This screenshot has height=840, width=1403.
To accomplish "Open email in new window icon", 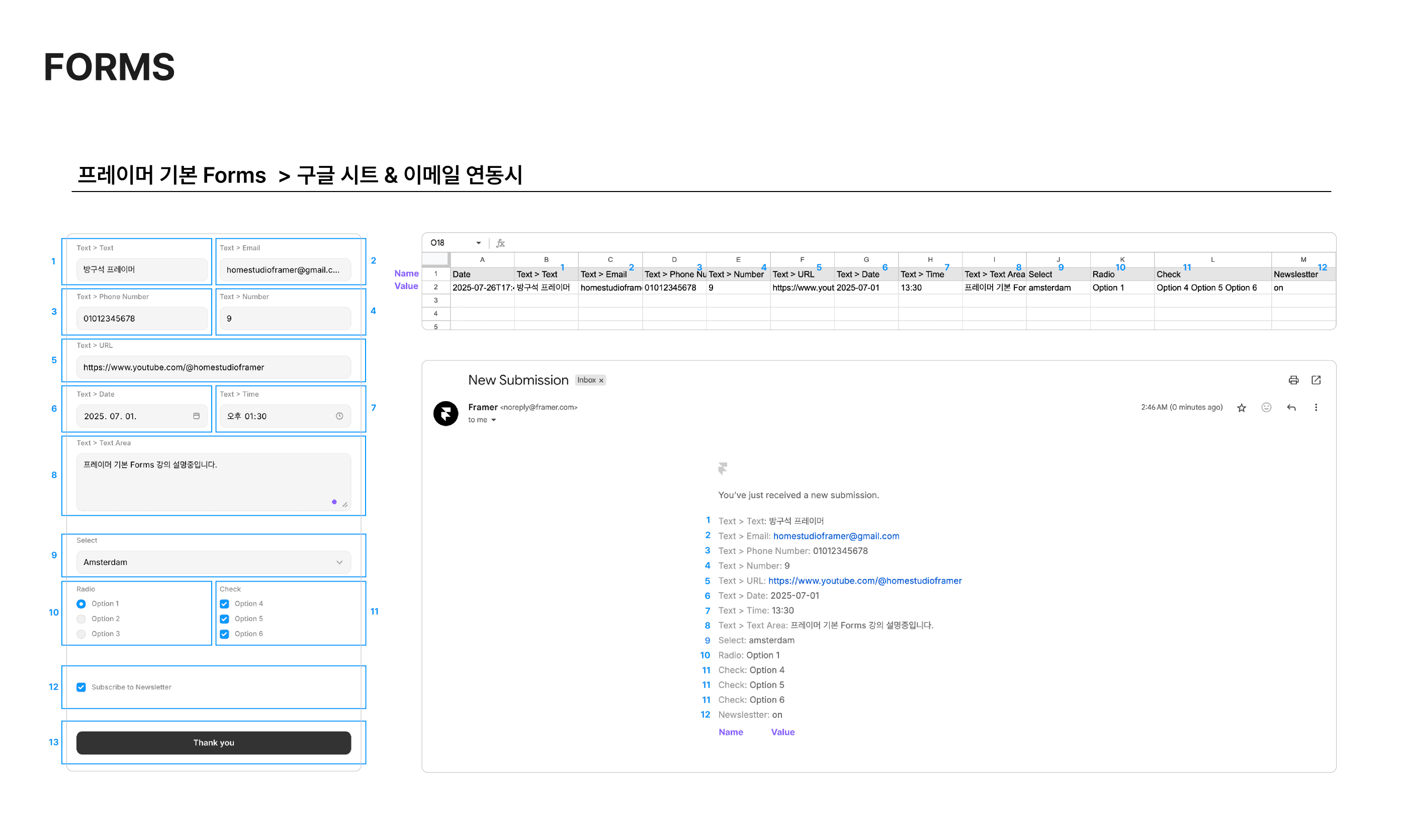I will (1316, 380).
